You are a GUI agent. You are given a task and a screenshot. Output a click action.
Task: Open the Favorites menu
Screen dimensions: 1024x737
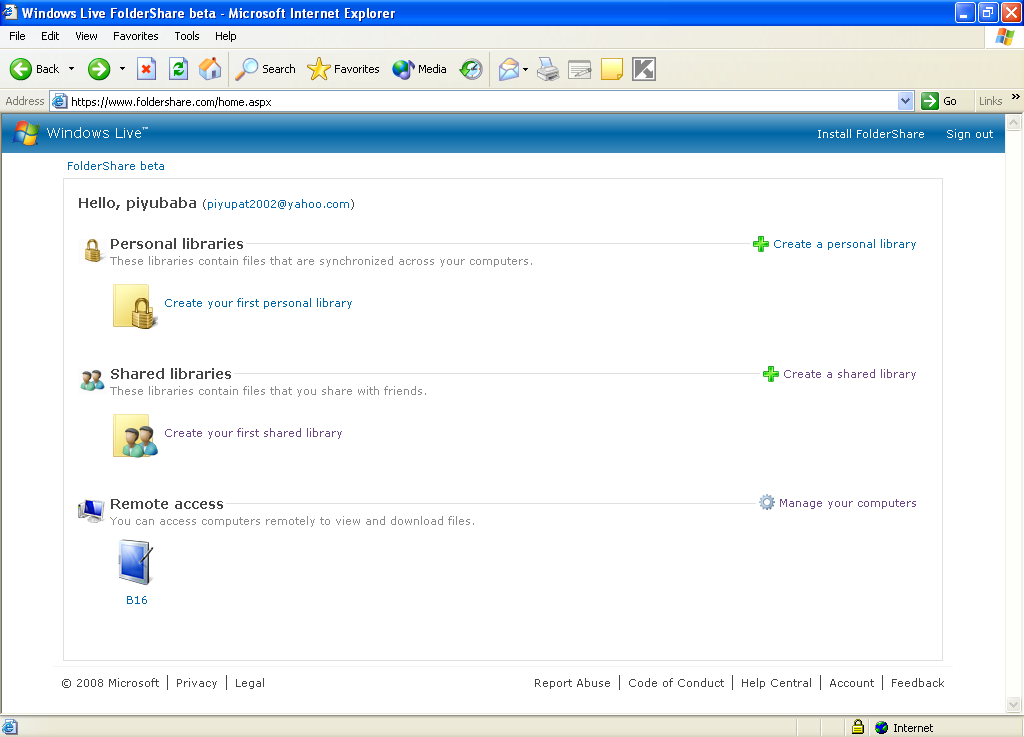point(136,36)
